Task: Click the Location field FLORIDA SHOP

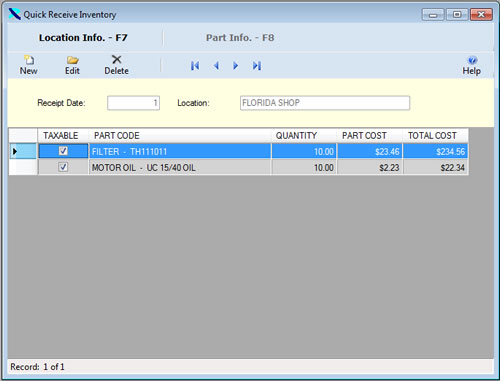Action: (x=325, y=103)
